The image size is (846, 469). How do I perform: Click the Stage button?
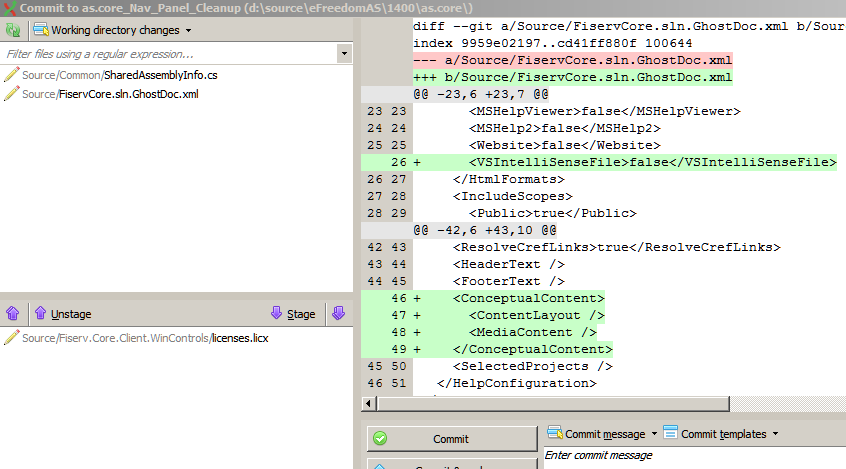(x=293, y=314)
